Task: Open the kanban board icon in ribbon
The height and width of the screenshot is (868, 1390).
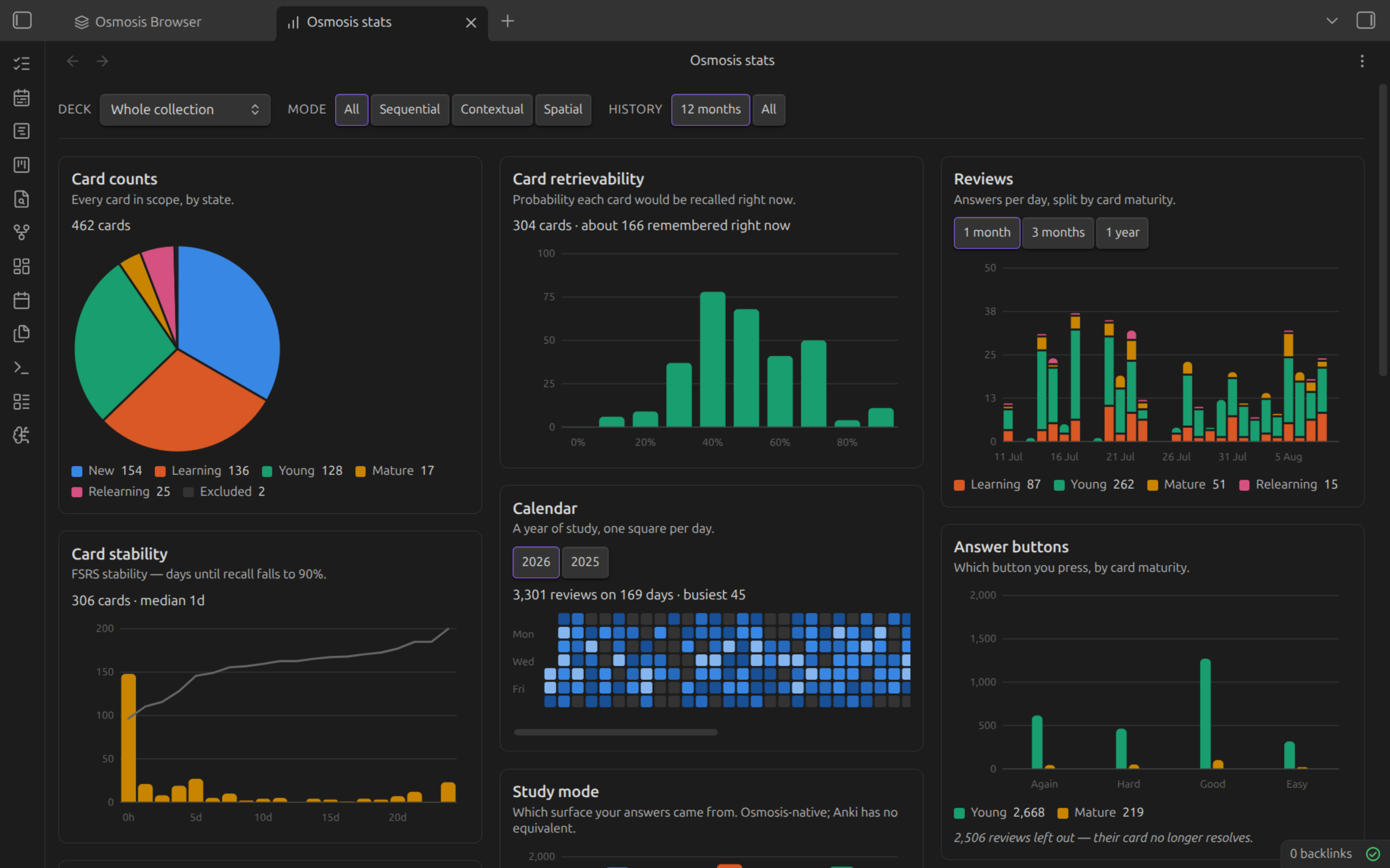Action: [22, 165]
